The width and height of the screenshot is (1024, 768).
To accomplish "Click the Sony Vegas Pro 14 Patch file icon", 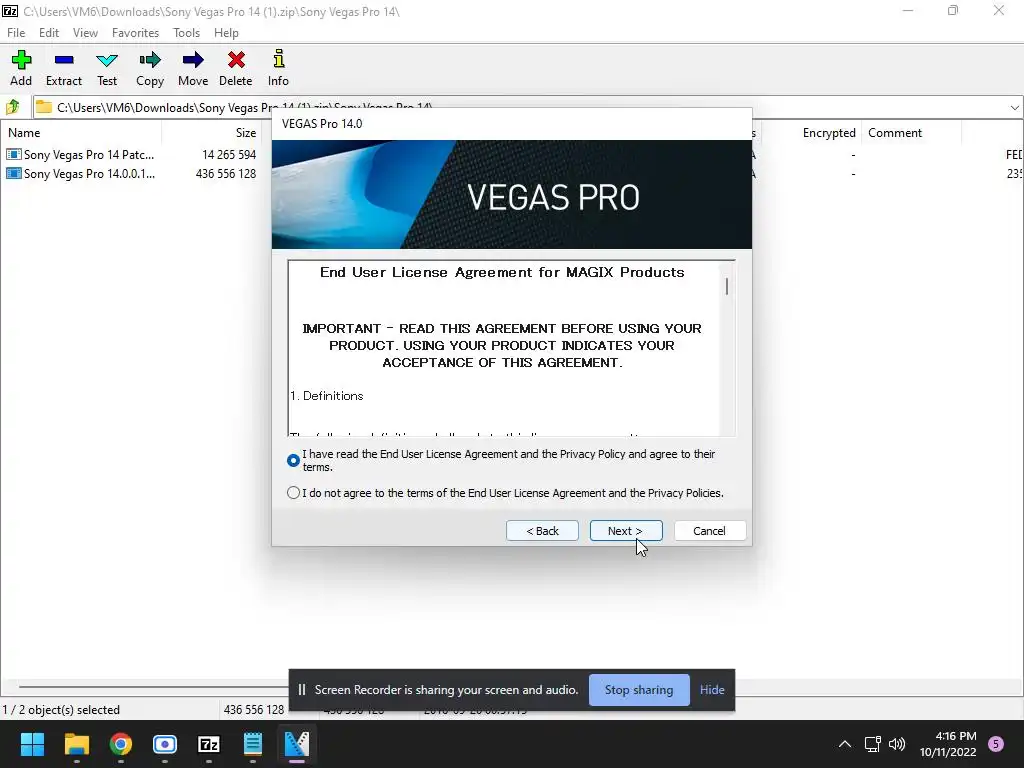I will click(13, 155).
